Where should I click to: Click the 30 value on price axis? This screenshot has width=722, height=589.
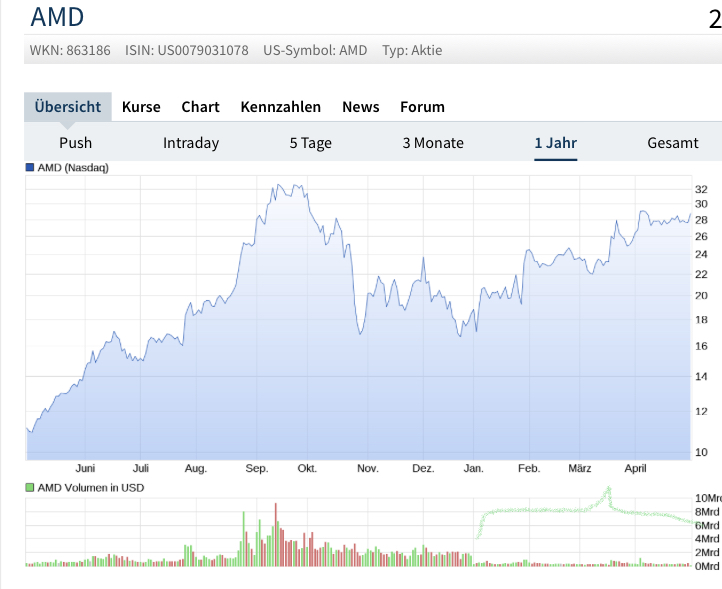pyautogui.click(x=701, y=204)
